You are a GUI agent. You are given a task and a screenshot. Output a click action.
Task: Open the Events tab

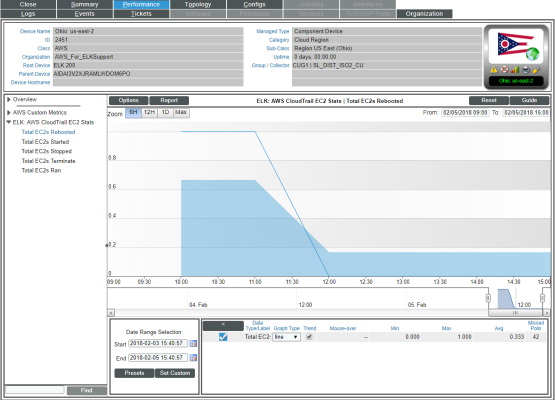85,13
